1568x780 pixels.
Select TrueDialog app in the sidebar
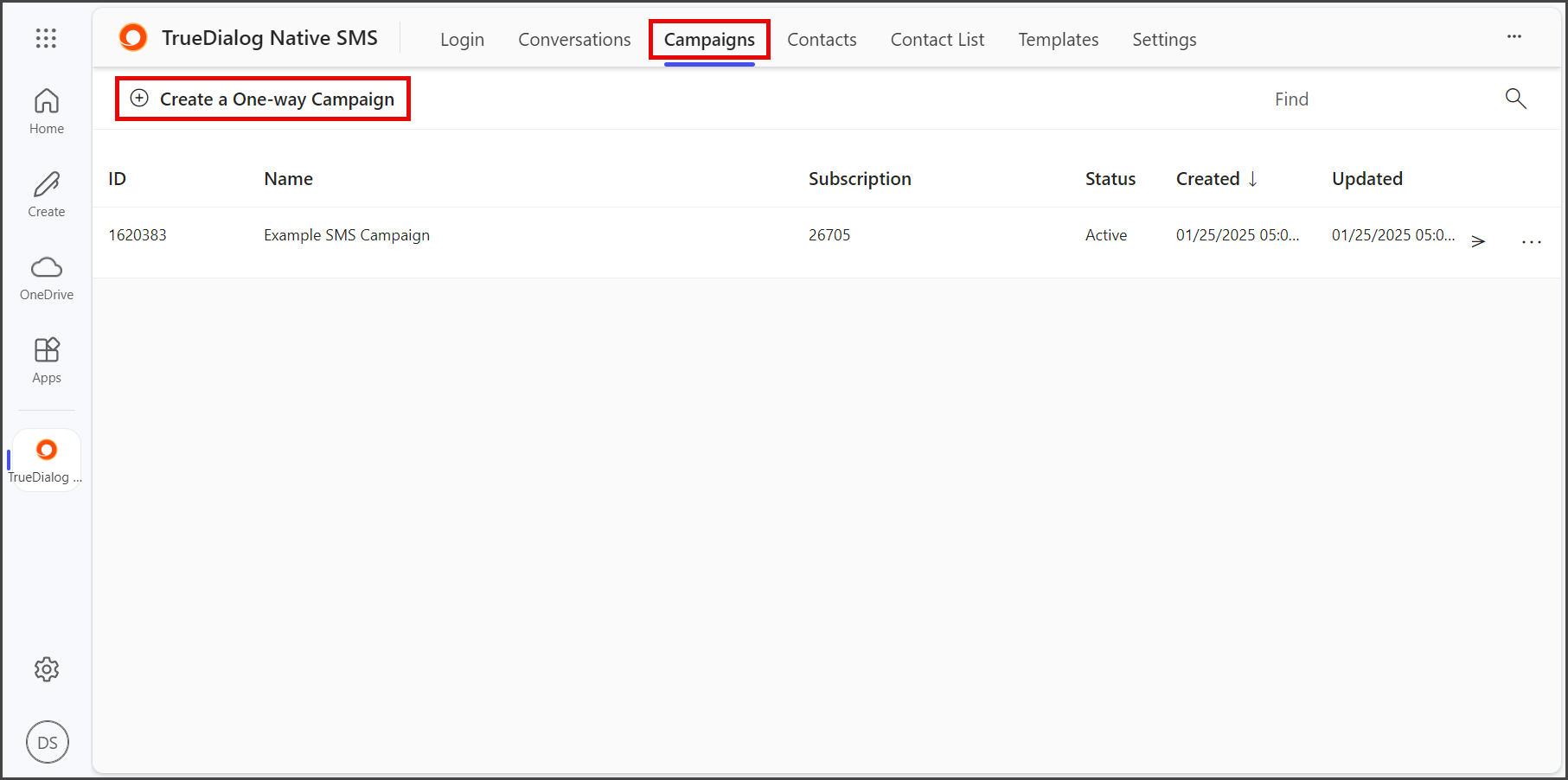(x=47, y=461)
